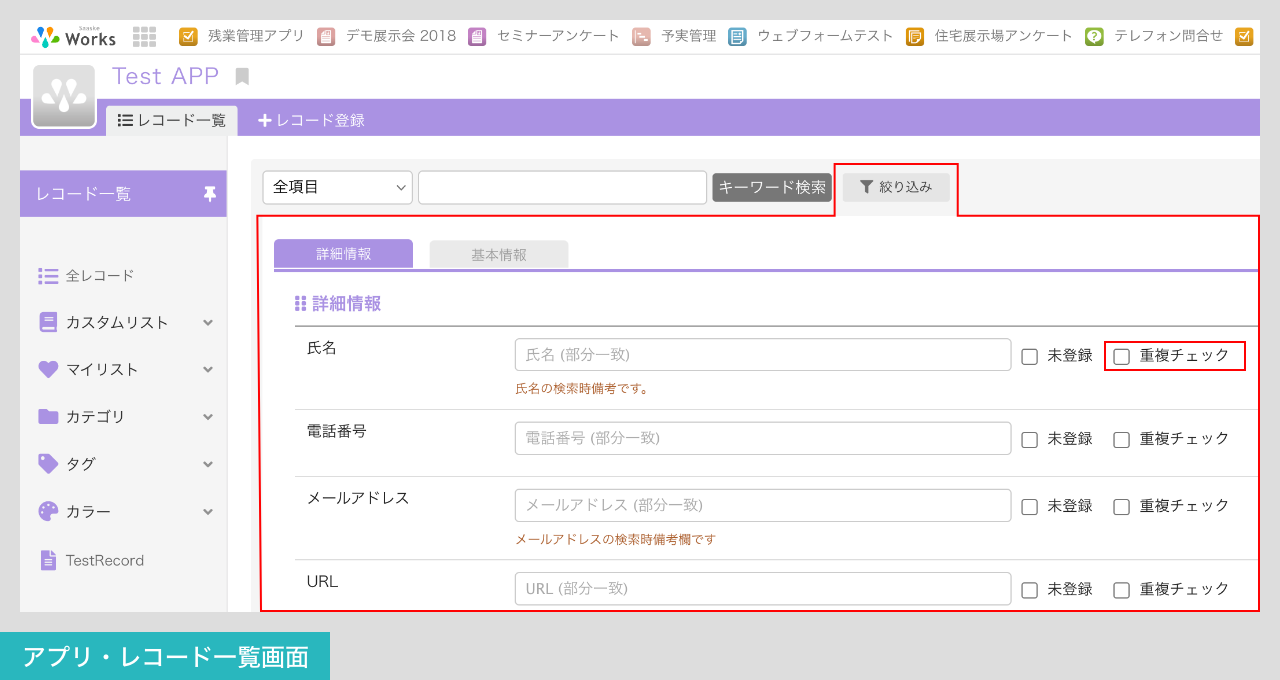Switch to レコード一覧 tab

click(172, 120)
